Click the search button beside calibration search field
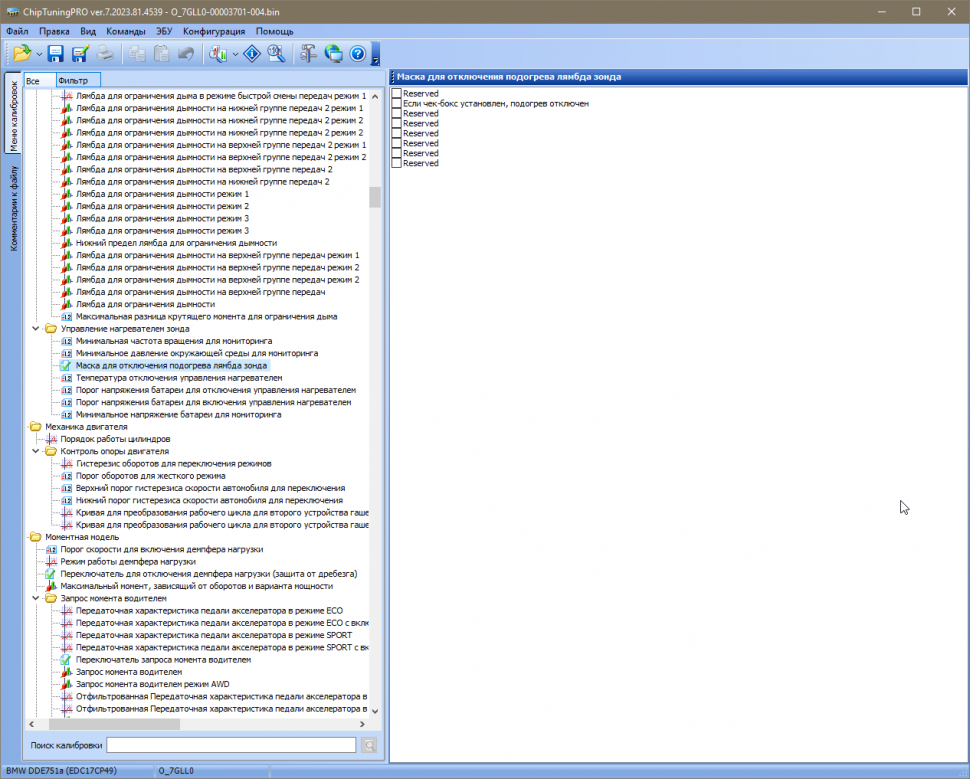970x779 pixels. pyautogui.click(x=369, y=745)
